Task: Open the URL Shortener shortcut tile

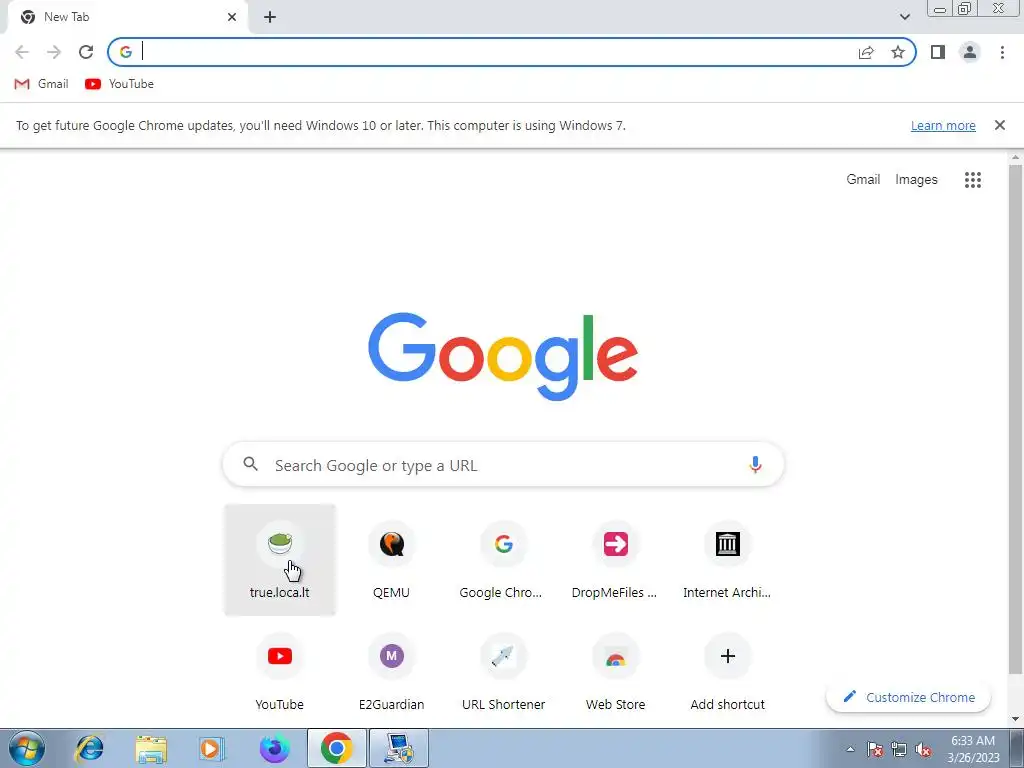Action: coord(504,671)
